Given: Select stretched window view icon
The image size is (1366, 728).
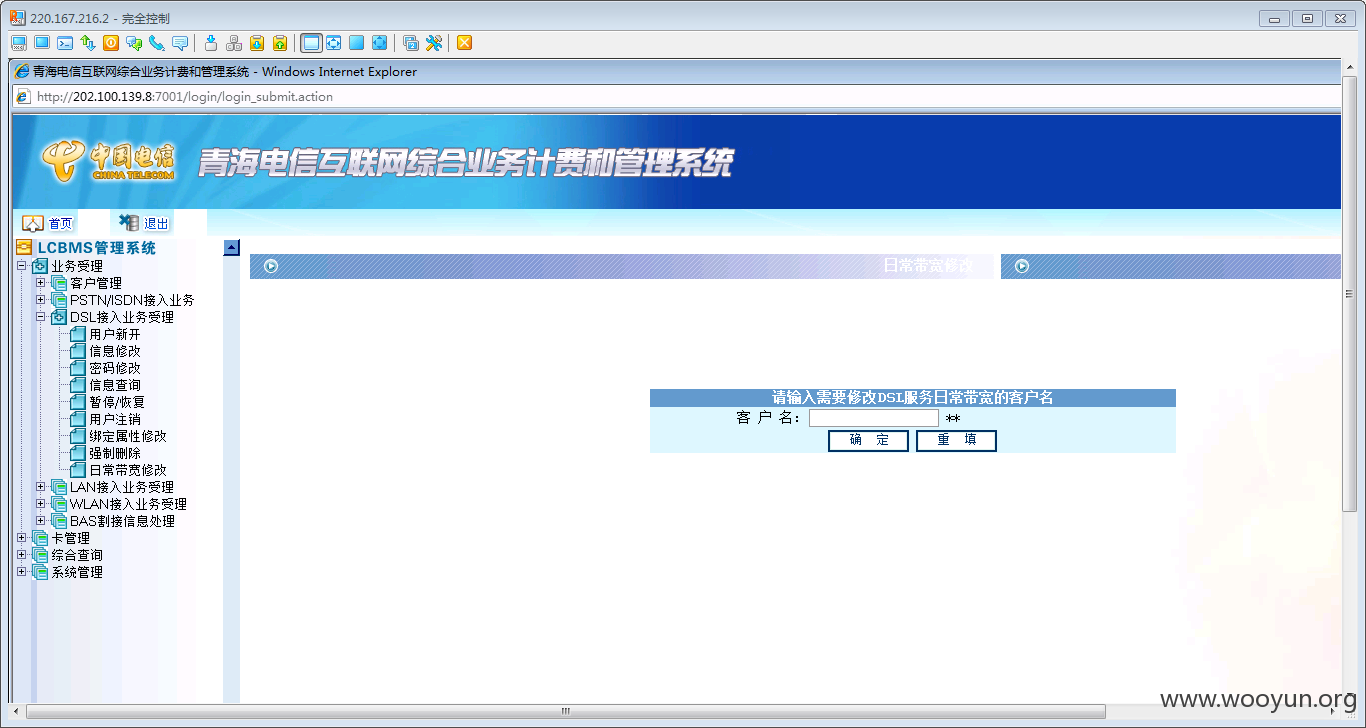Looking at the screenshot, I should [x=333, y=43].
